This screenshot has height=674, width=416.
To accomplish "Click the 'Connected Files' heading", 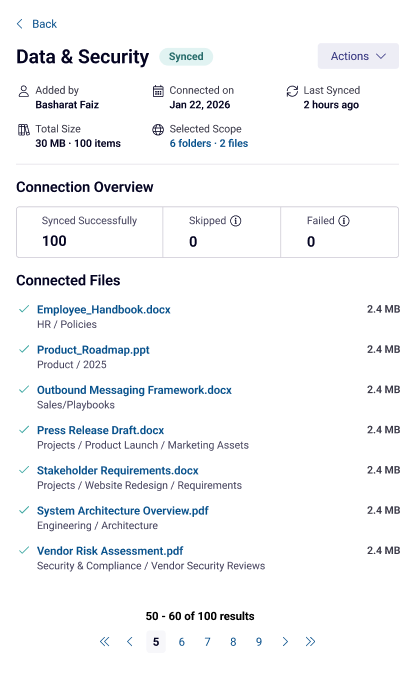I will [68, 280].
